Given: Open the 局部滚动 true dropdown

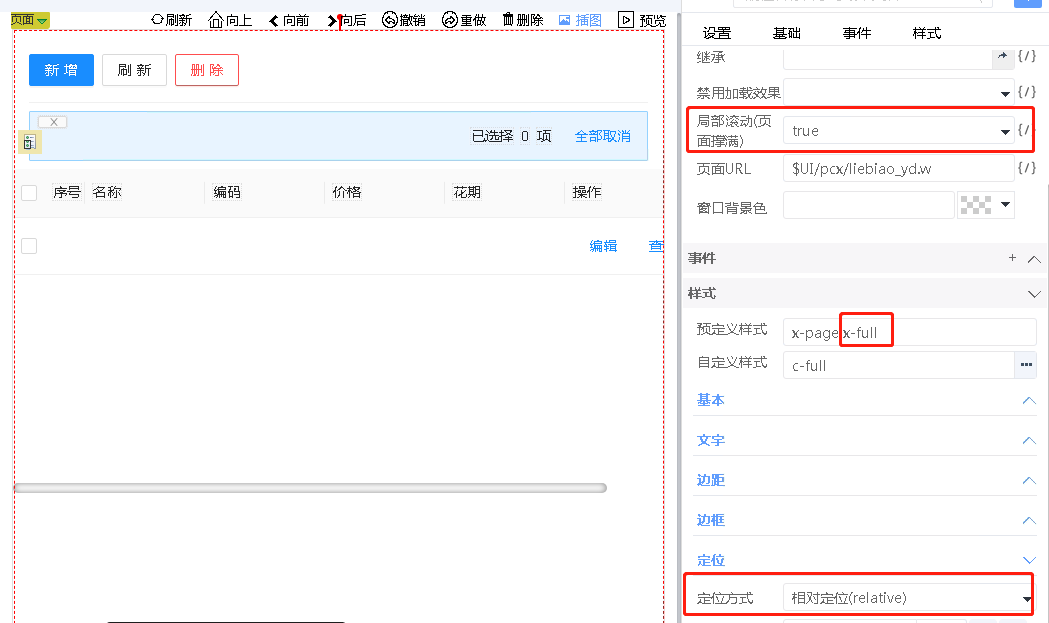Looking at the screenshot, I should 1005,132.
